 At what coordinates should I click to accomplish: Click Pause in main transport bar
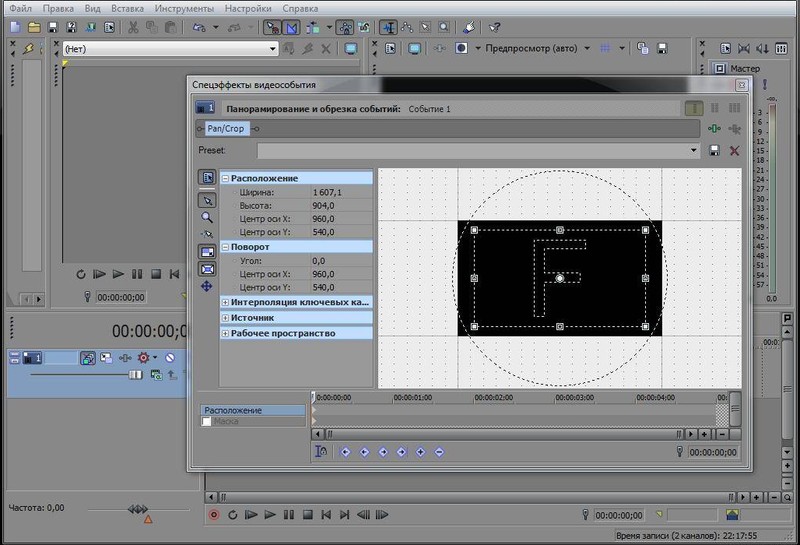pyautogui.click(x=289, y=515)
